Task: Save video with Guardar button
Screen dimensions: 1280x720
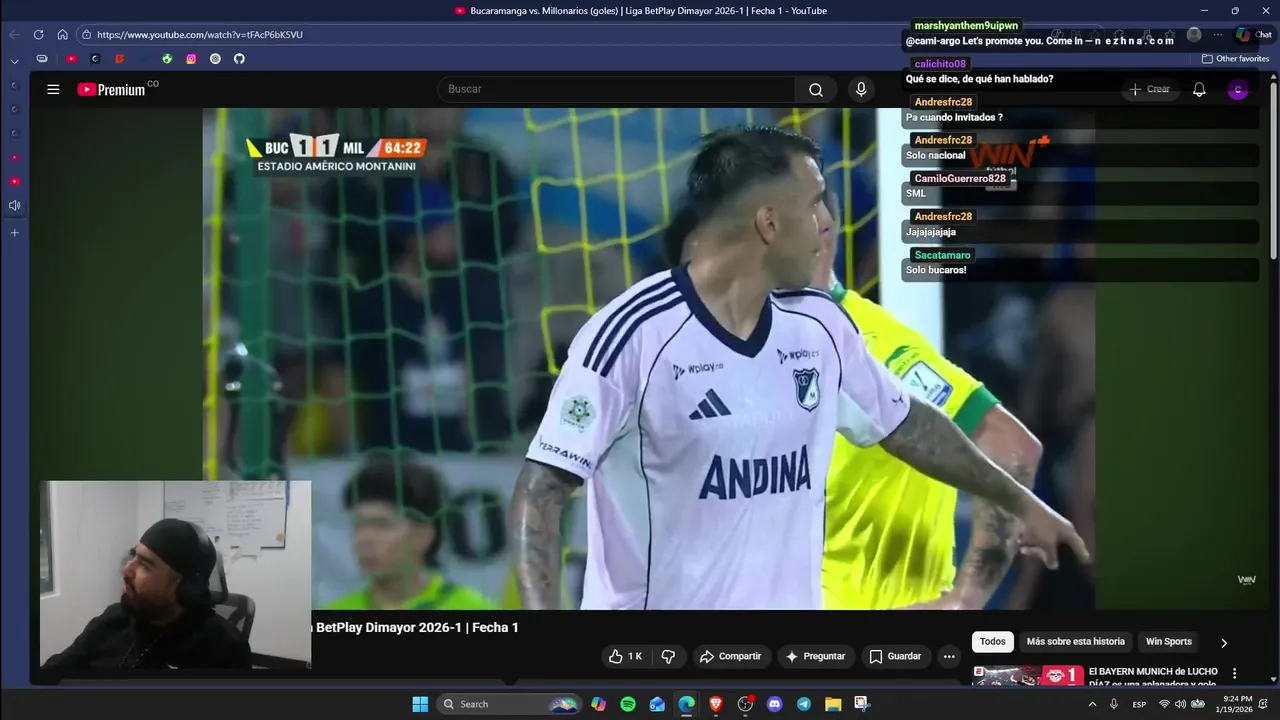Action: [896, 656]
